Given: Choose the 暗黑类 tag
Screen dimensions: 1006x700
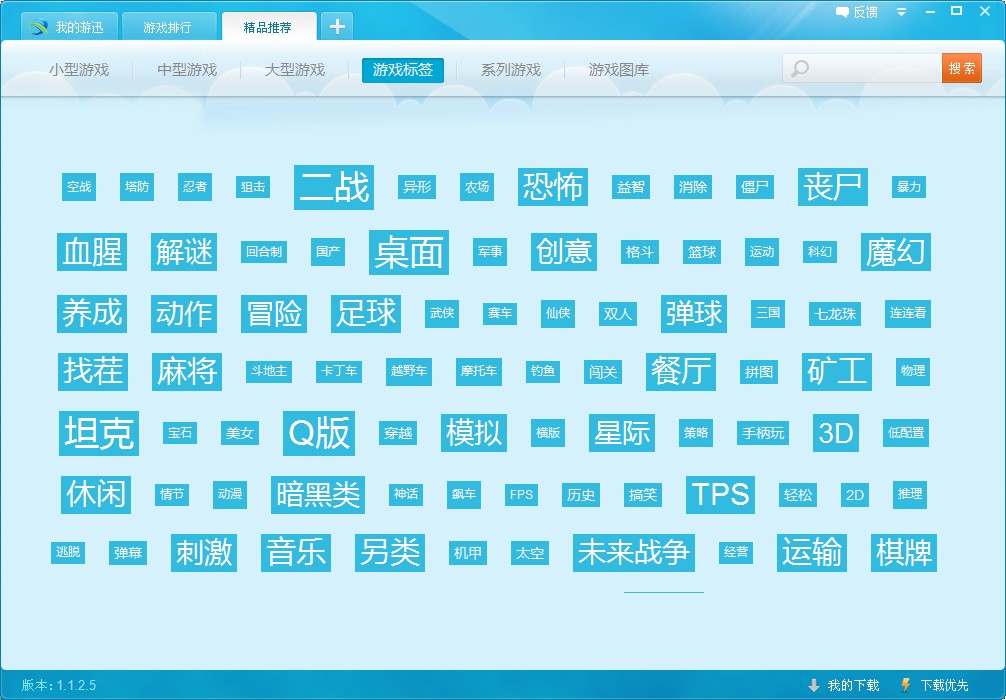Looking at the screenshot, I should [318, 495].
